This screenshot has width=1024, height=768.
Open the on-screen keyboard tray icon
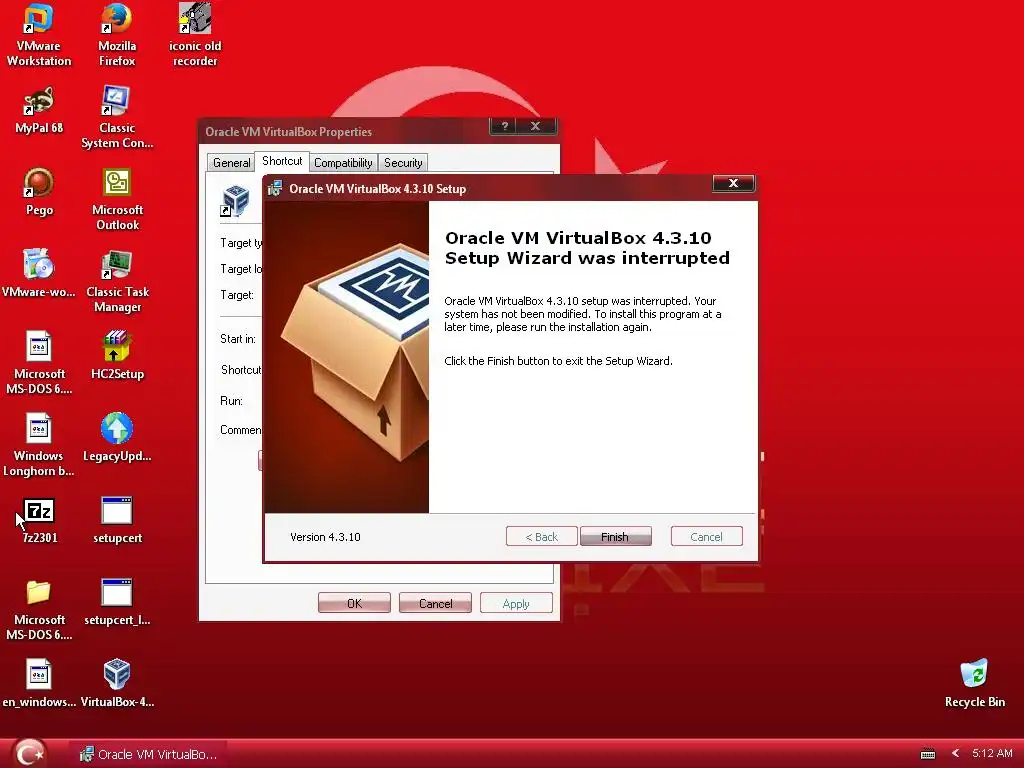927,754
